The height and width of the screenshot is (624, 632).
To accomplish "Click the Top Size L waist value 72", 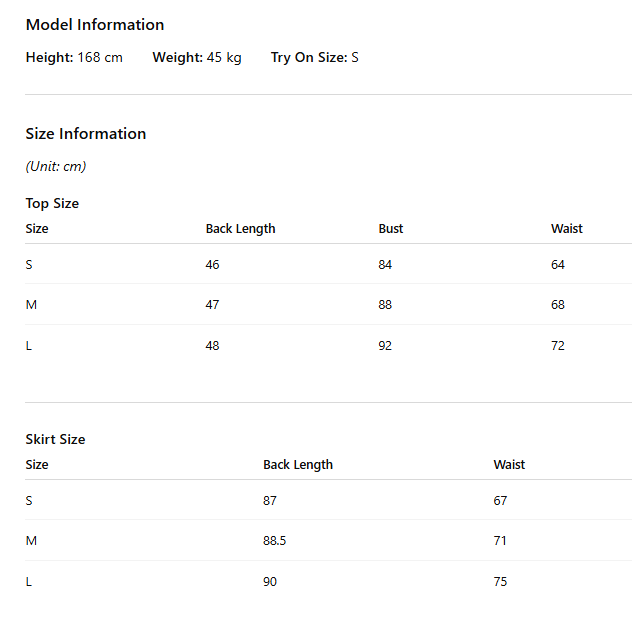I will tap(558, 345).
